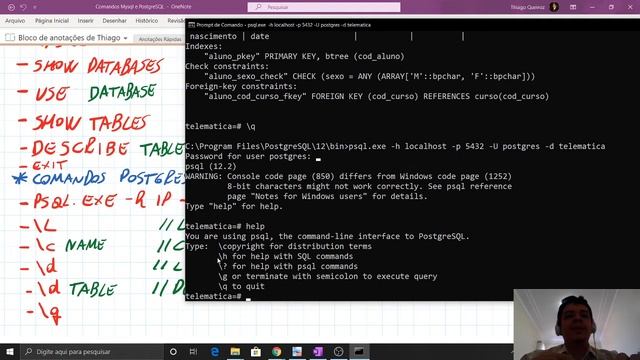
Task: Open File Explorer from the taskbar
Action: click(x=235, y=351)
